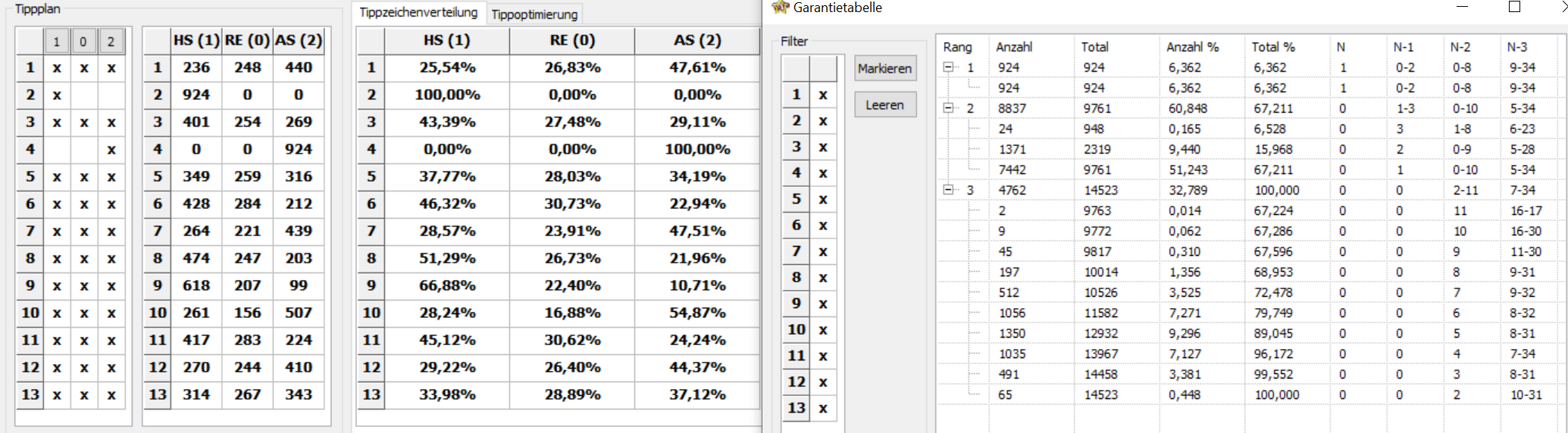Collapse the Rang 2 tree node
Screen dimensions: 1568x433
pos(948,107)
